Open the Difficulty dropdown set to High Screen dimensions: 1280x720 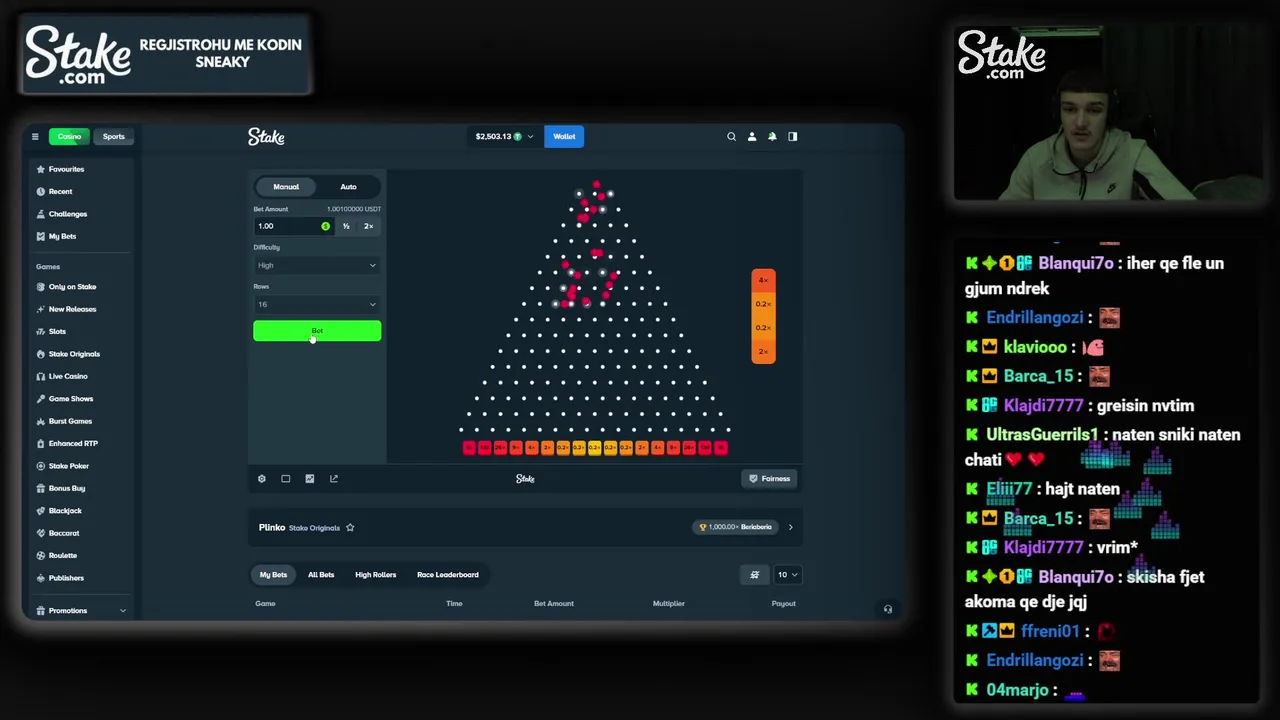317,266
